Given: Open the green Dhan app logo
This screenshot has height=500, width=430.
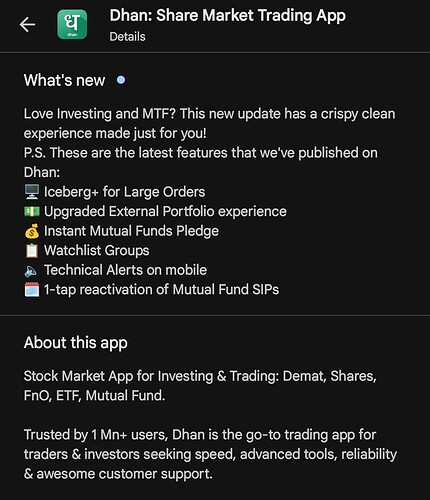Looking at the screenshot, I should click(72, 24).
